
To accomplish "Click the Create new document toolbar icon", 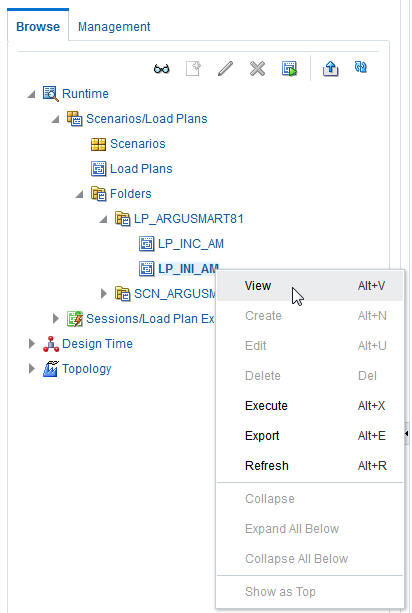I will pyautogui.click(x=193, y=69).
